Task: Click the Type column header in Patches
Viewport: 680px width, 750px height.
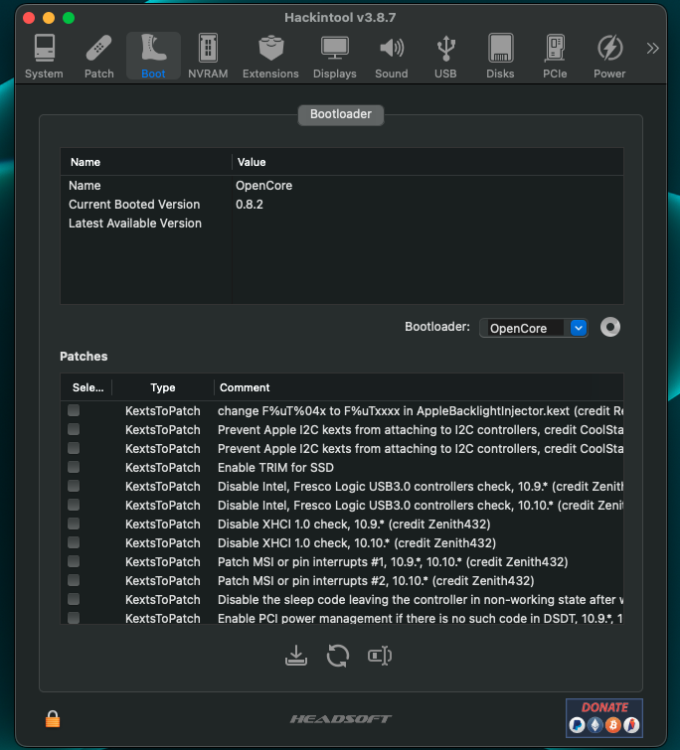Action: click(x=163, y=387)
